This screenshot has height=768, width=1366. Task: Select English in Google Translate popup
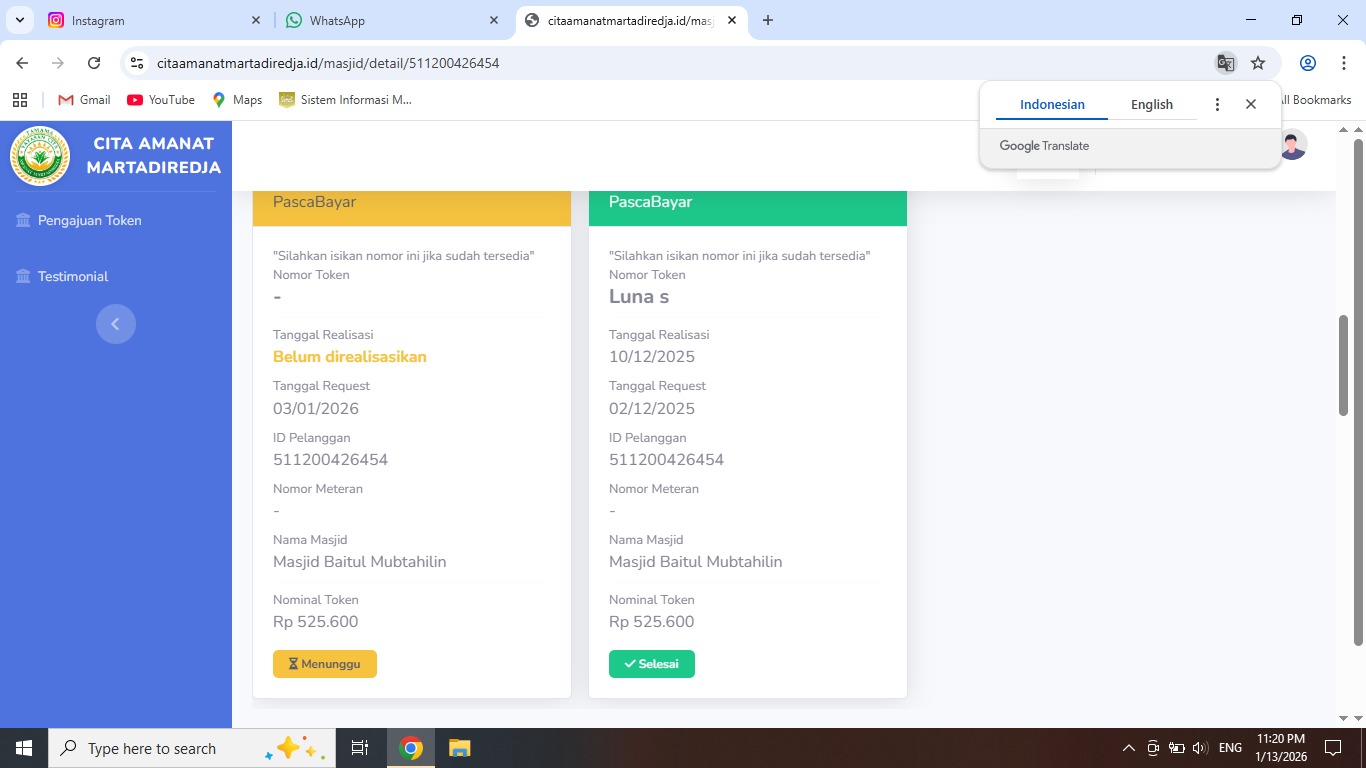1151,105
